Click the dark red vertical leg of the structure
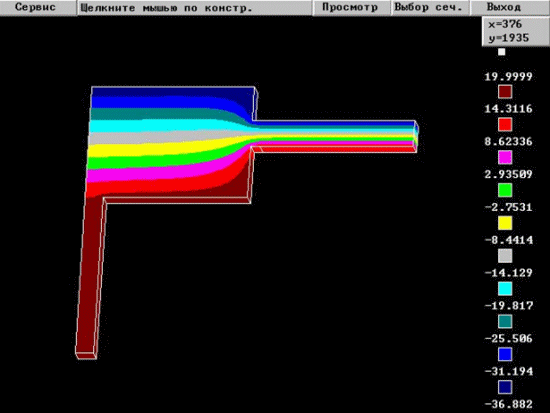Viewport: 550px width, 413px height. click(89, 277)
